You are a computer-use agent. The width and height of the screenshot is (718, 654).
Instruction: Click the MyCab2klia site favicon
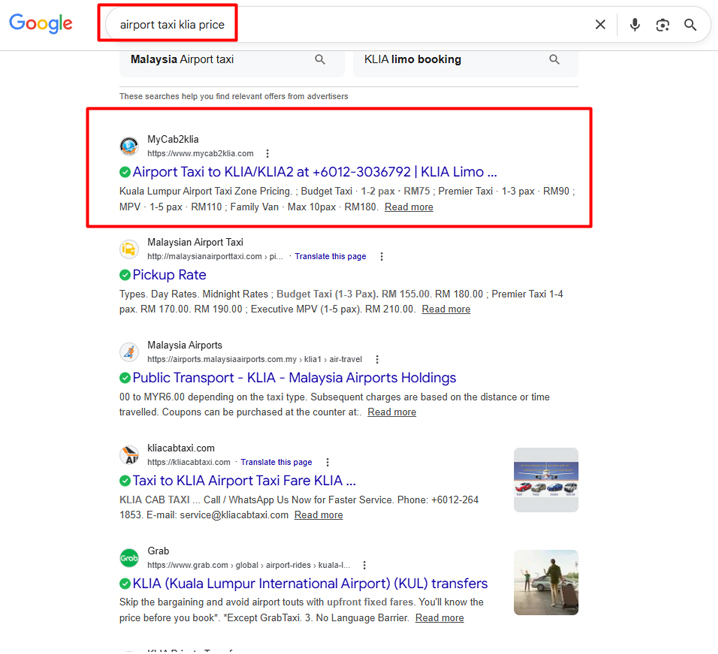(129, 146)
